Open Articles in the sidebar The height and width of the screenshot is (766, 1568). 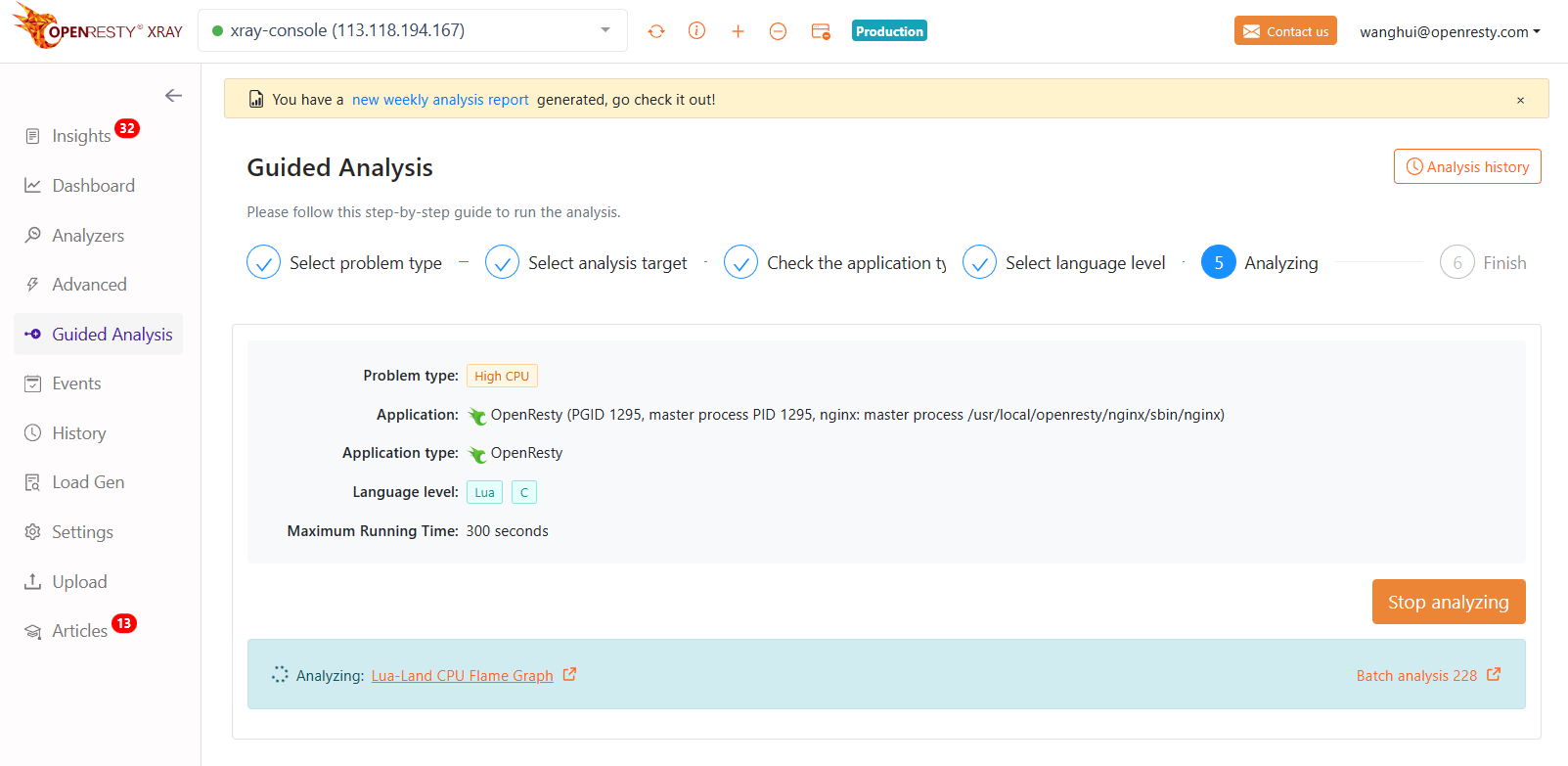79,631
